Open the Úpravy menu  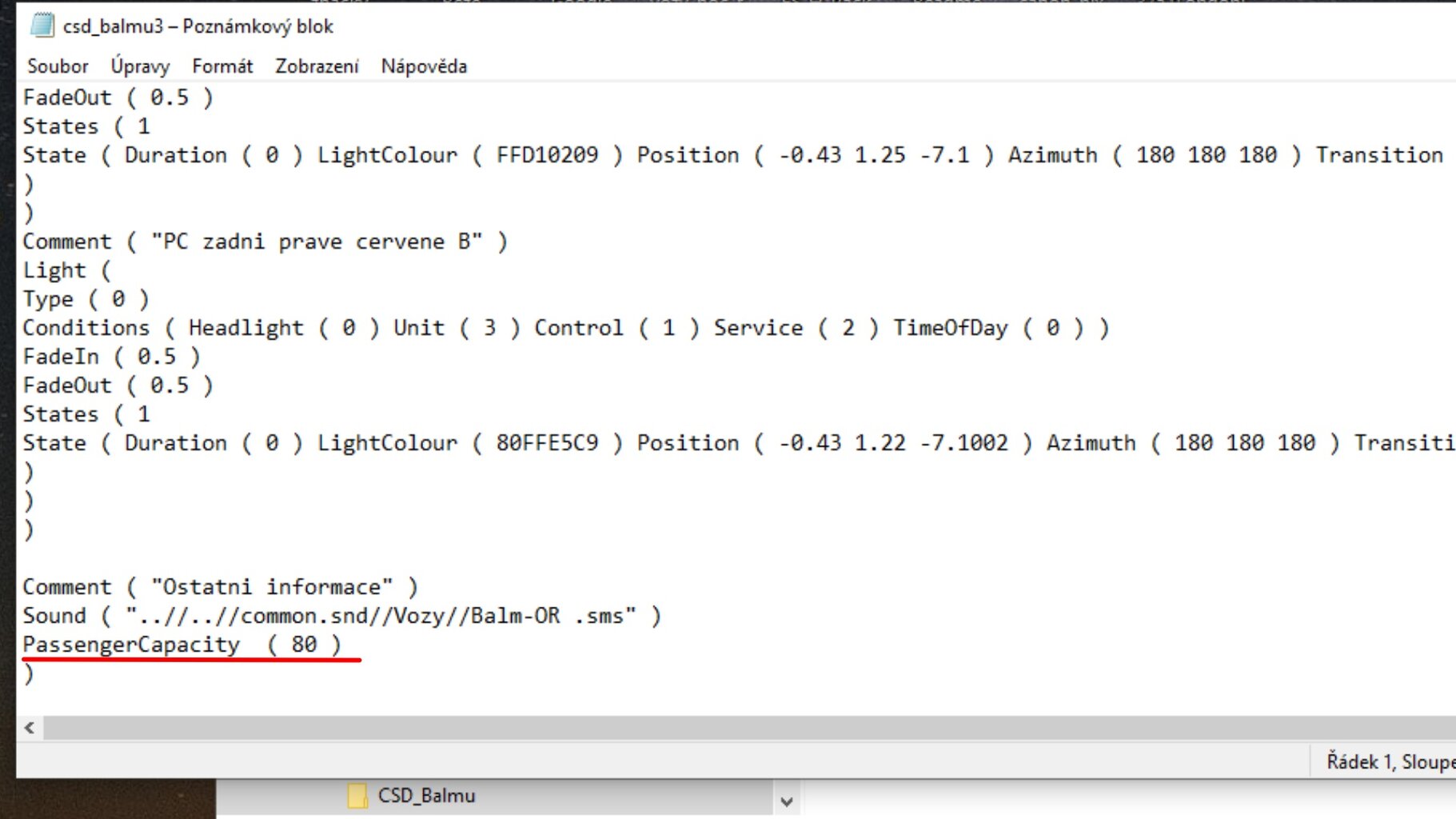140,66
